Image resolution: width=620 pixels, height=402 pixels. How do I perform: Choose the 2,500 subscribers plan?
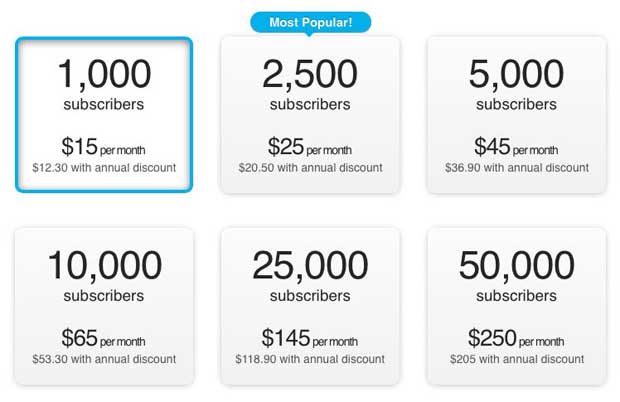(x=310, y=115)
